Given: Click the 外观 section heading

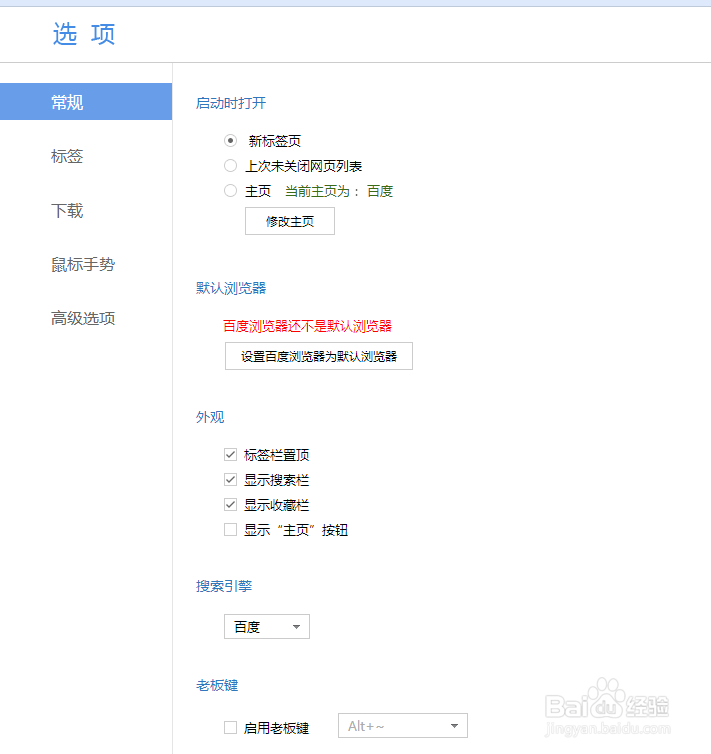Looking at the screenshot, I should click(x=210, y=417).
